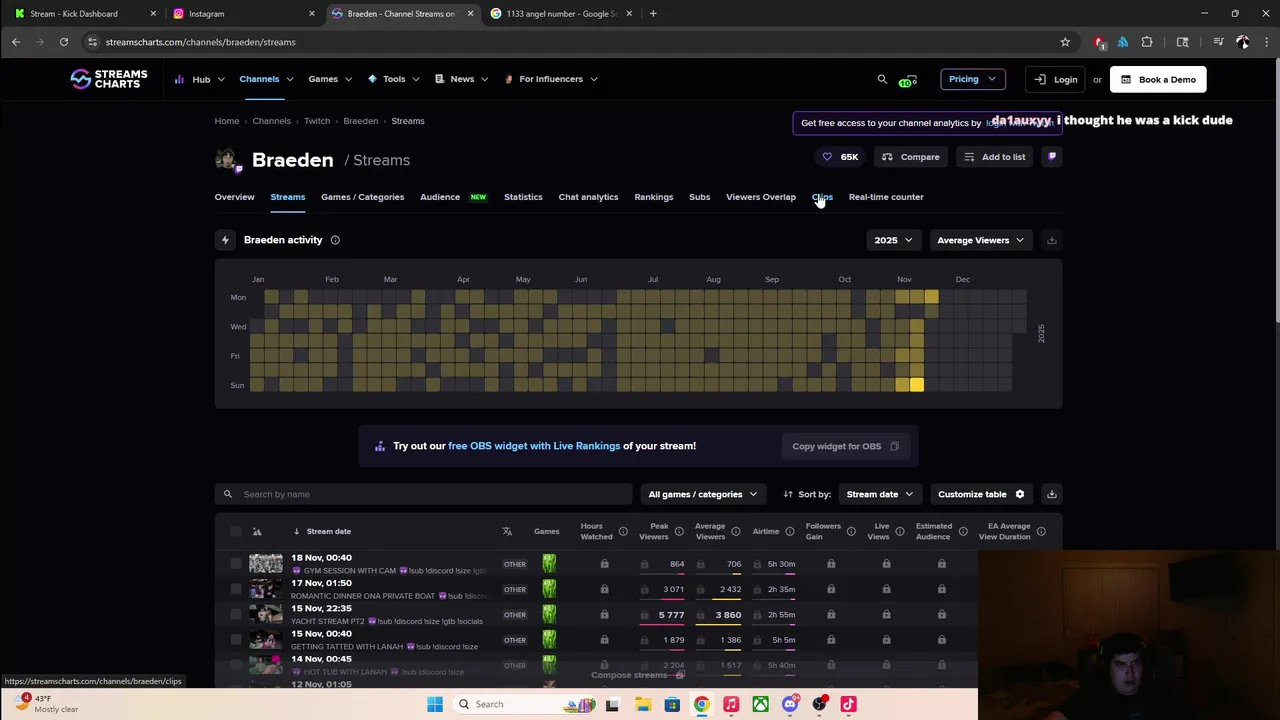Click the info icon beside Braeden activity

[x=335, y=240]
